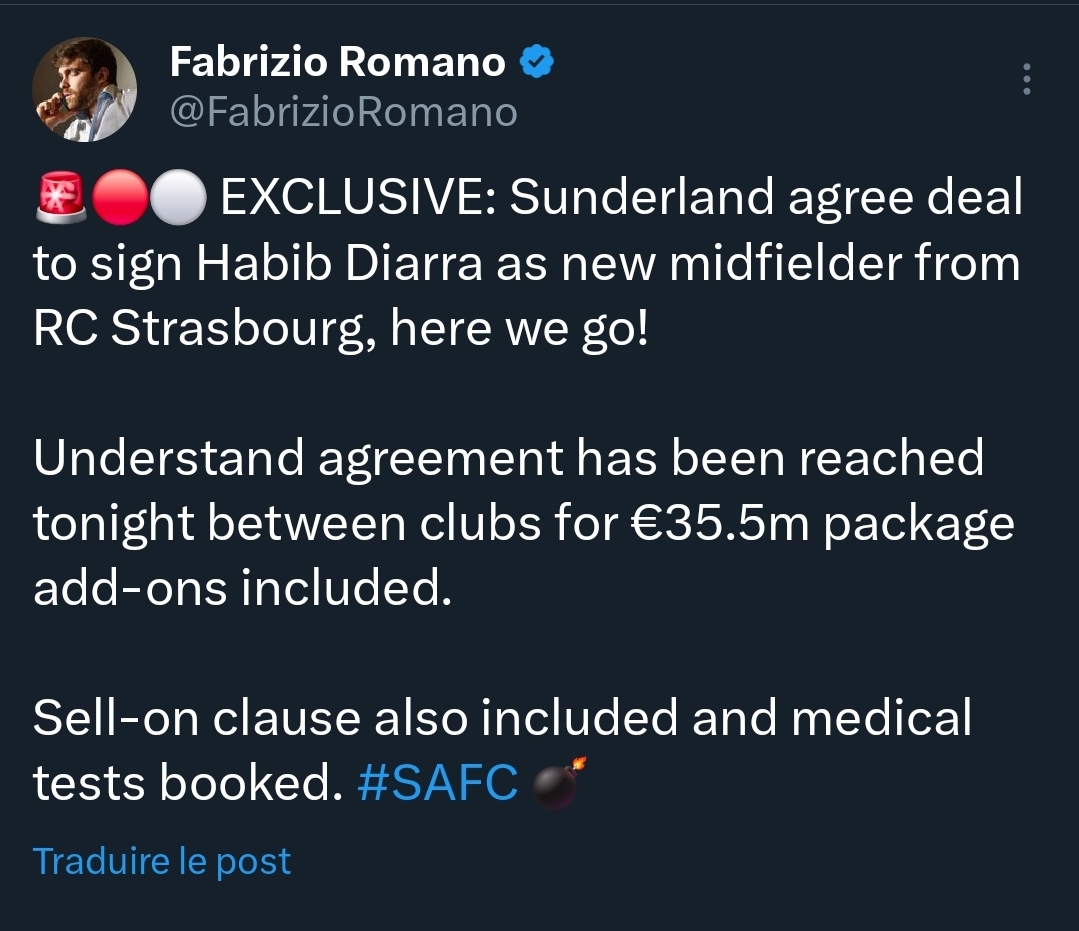Open the three-dot more options menu

pyautogui.click(x=1026, y=80)
